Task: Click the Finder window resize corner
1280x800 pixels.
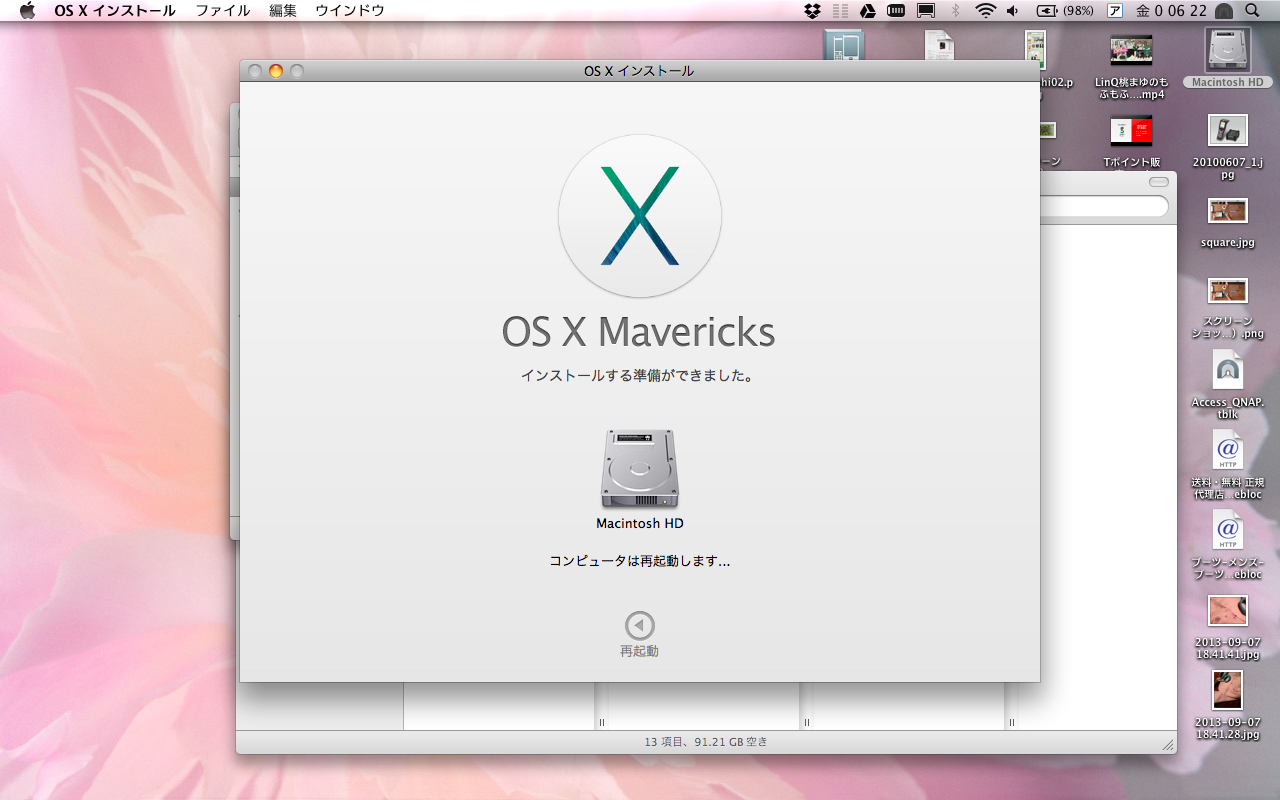Action: [x=1167, y=745]
